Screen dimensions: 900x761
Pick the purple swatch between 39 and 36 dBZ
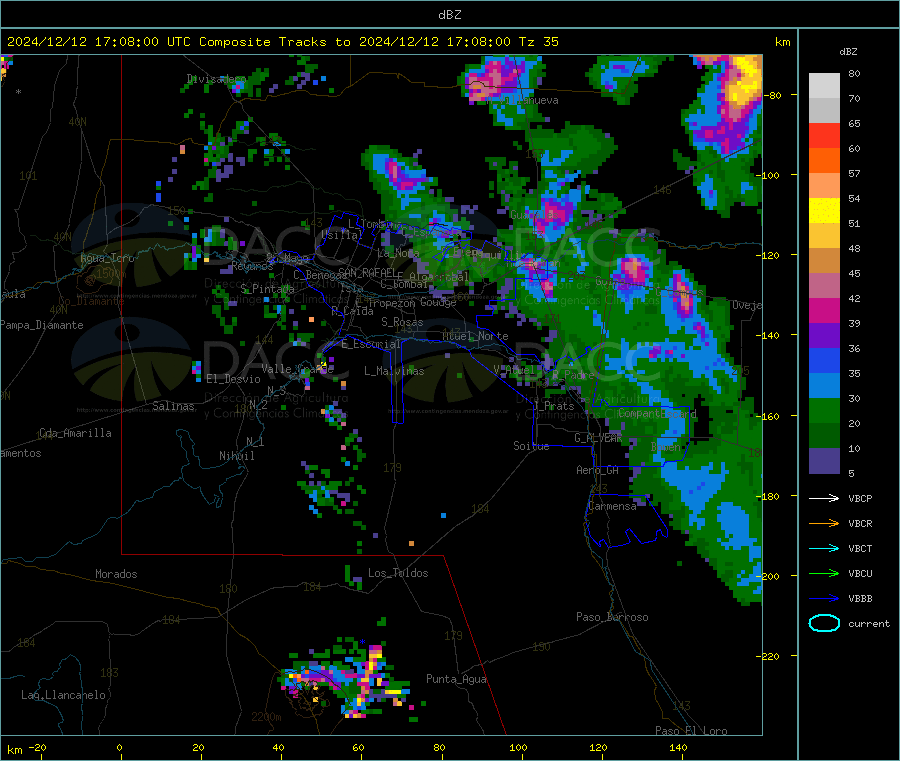tap(824, 336)
